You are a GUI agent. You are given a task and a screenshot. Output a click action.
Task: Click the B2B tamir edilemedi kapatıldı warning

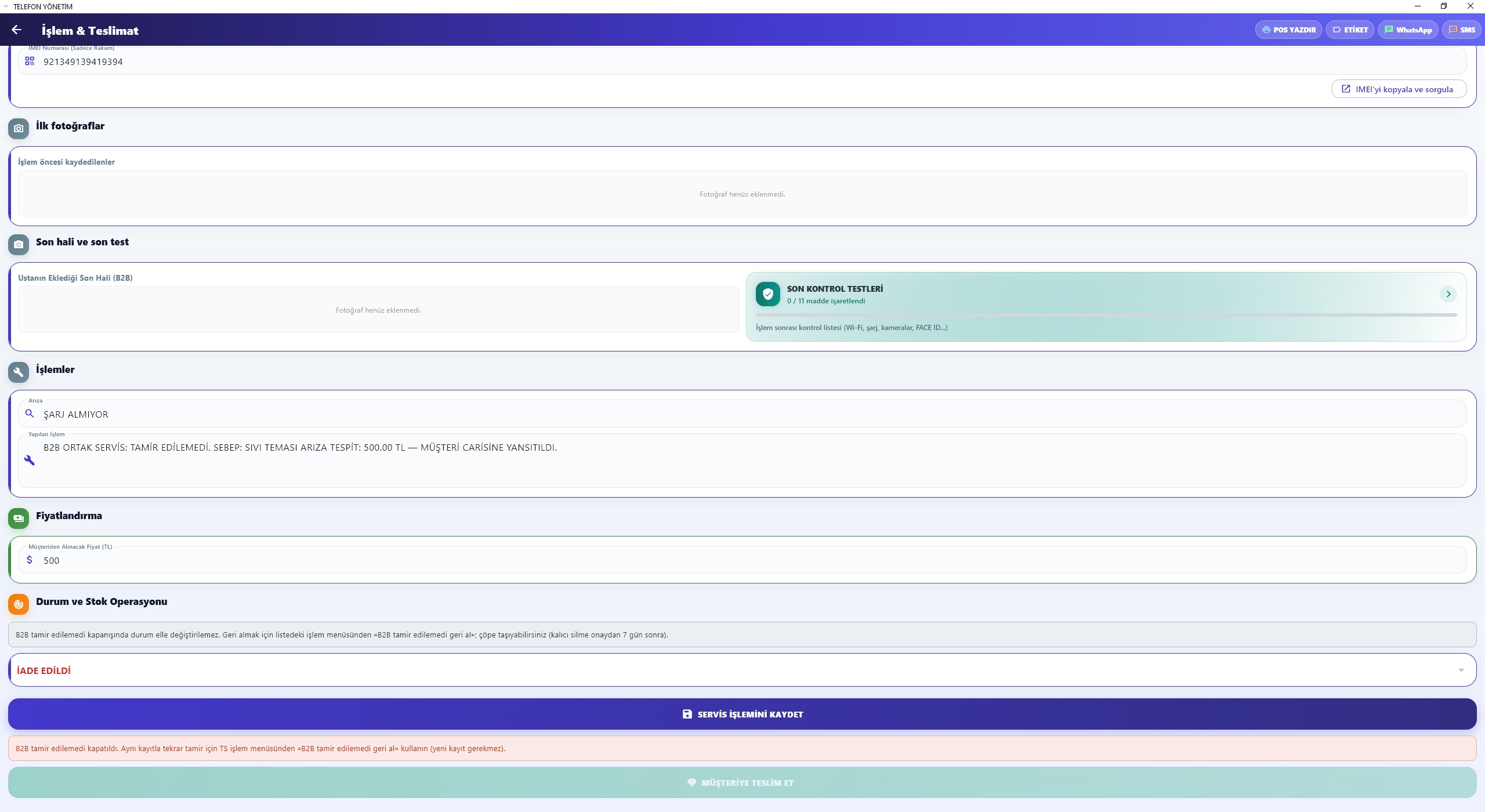pyautogui.click(x=742, y=748)
